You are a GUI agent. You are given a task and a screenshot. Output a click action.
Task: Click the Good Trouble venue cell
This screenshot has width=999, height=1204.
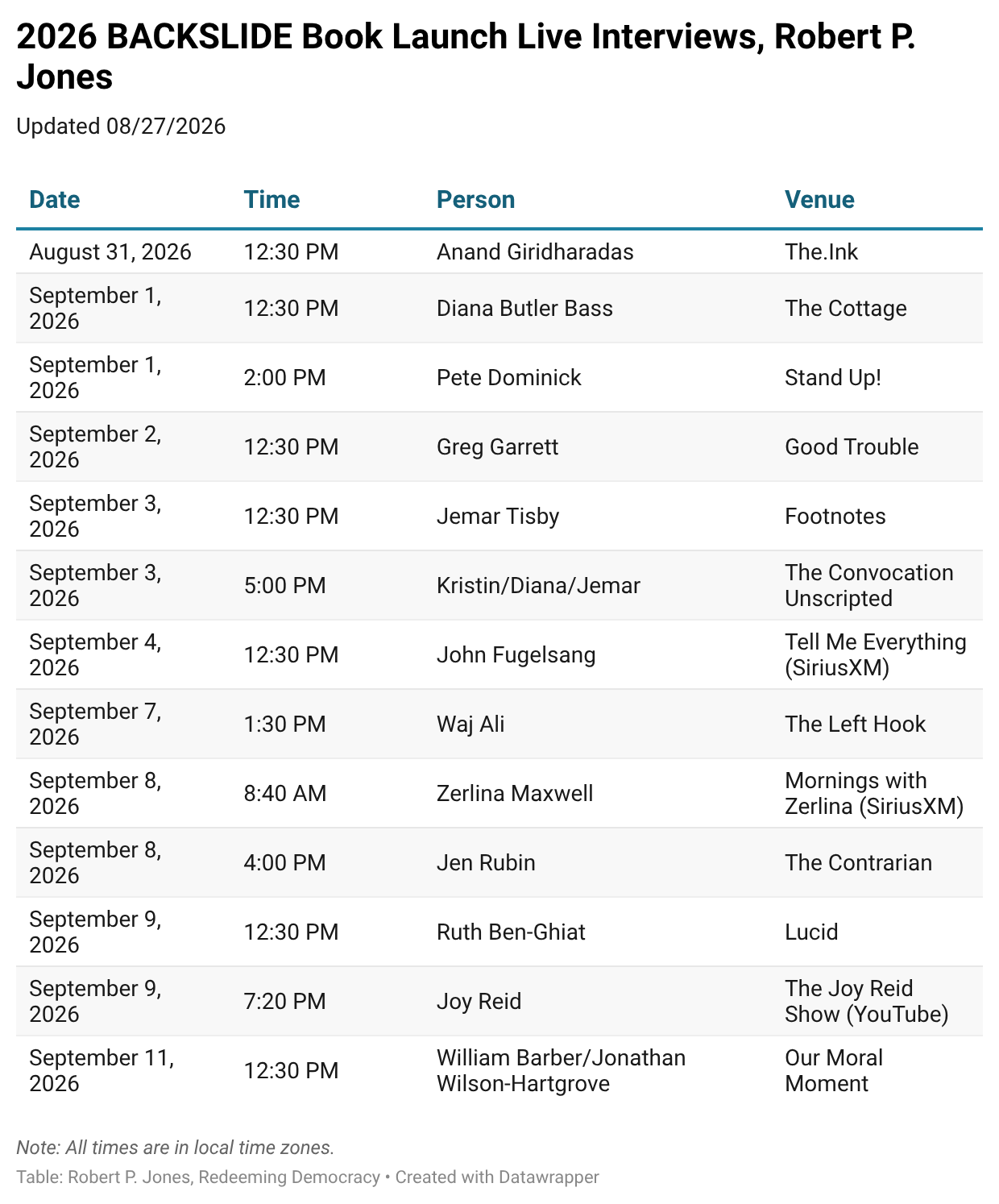tap(852, 447)
